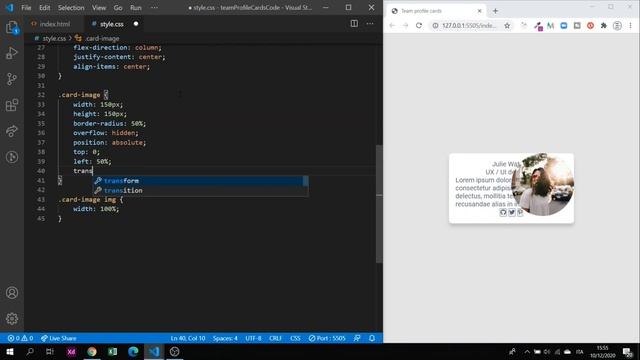Open Windows Start menu
This screenshot has width=640, height=360.
pyautogui.click(x=10, y=351)
